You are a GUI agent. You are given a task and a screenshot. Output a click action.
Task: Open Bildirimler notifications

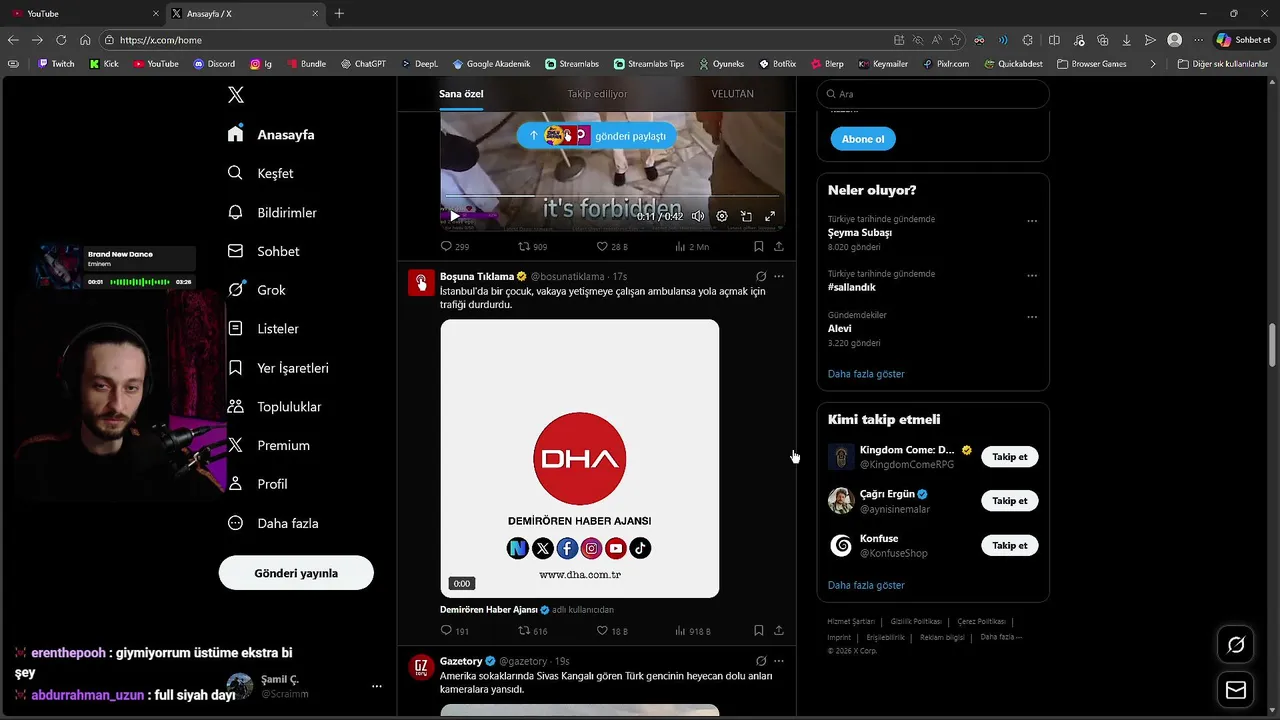(272, 212)
